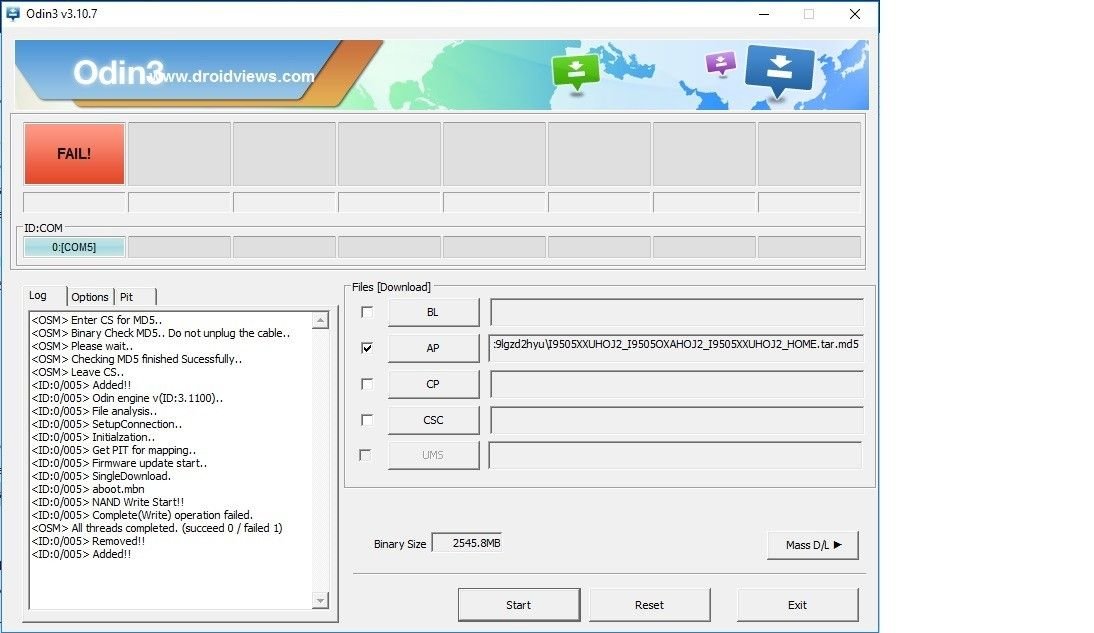Screen dimensions: 1094x633
Task: Click the purple download icon in banner
Action: coord(721,64)
